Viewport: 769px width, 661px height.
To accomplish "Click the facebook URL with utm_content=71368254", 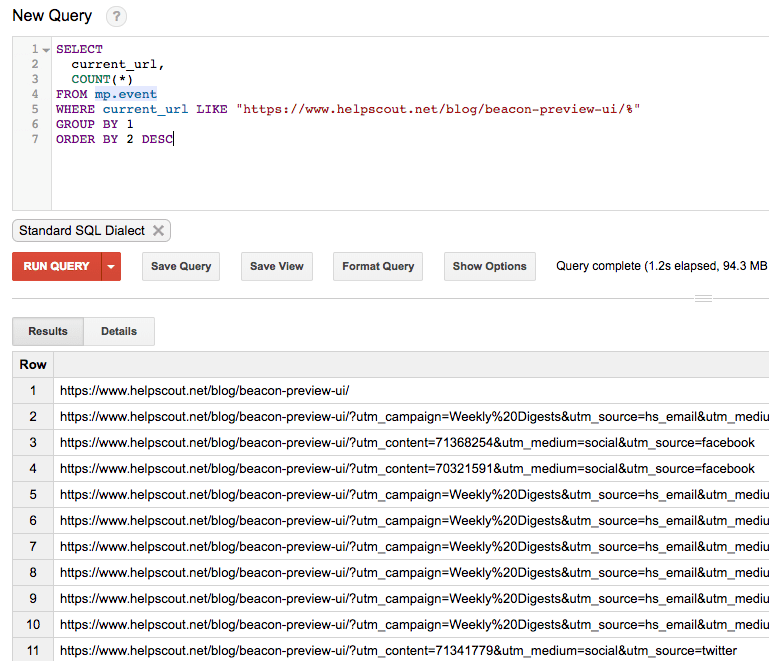I will pos(406,443).
